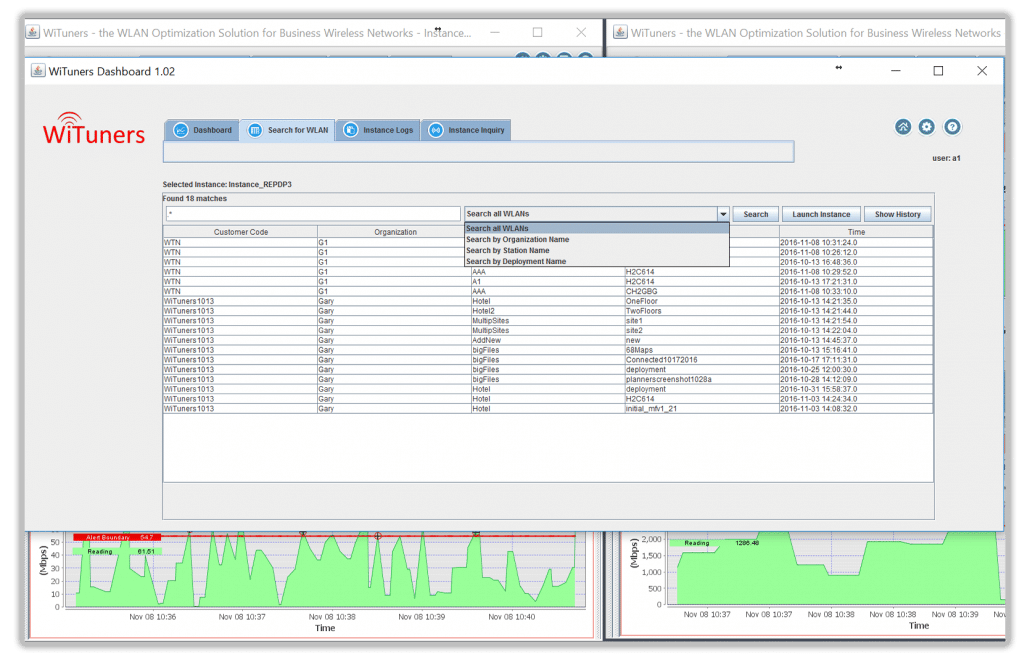Click the AddNew station cell
This screenshot has height=660, width=1030.
click(547, 340)
